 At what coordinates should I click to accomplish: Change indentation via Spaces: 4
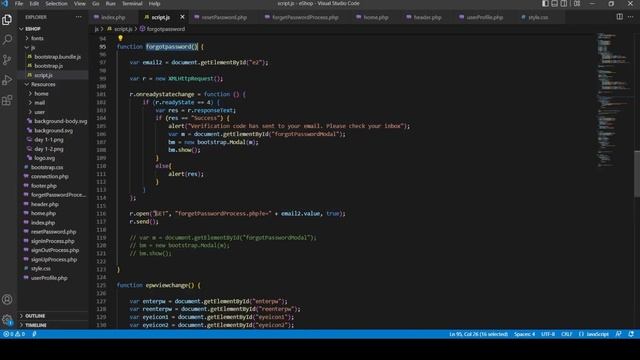click(524, 334)
